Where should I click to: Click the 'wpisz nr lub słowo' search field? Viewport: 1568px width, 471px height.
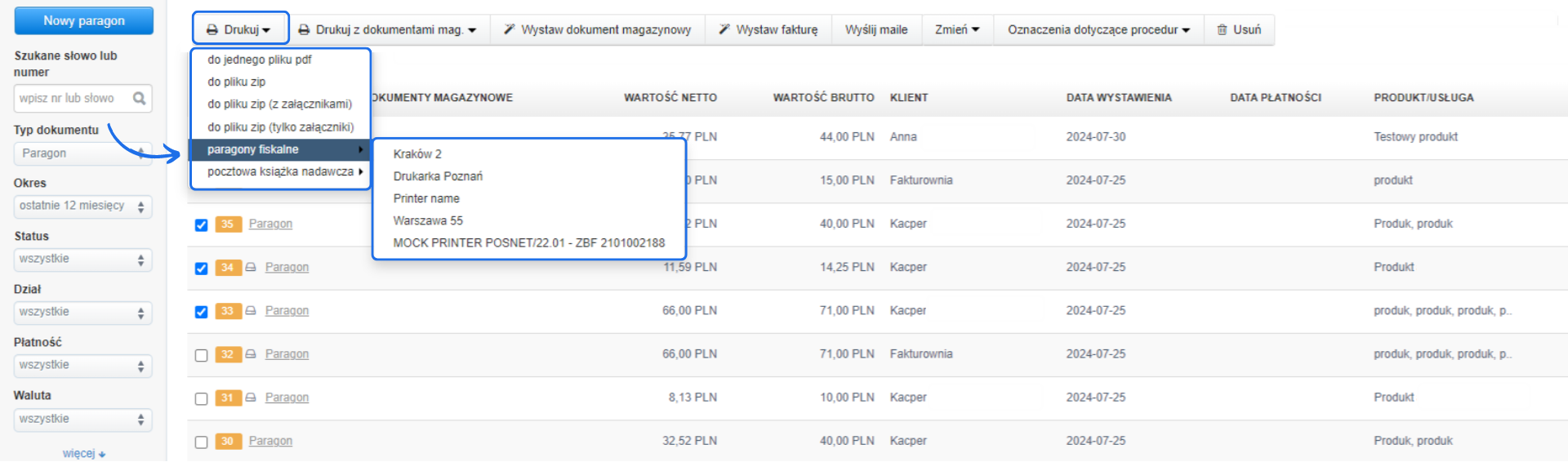coord(72,99)
